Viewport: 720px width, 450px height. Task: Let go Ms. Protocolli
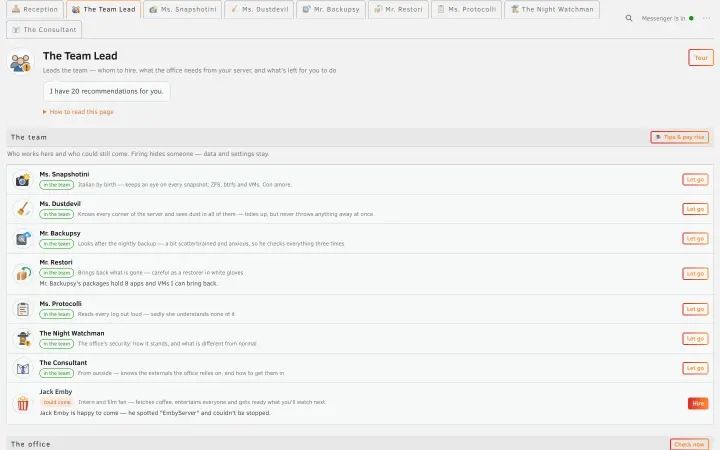coord(695,309)
